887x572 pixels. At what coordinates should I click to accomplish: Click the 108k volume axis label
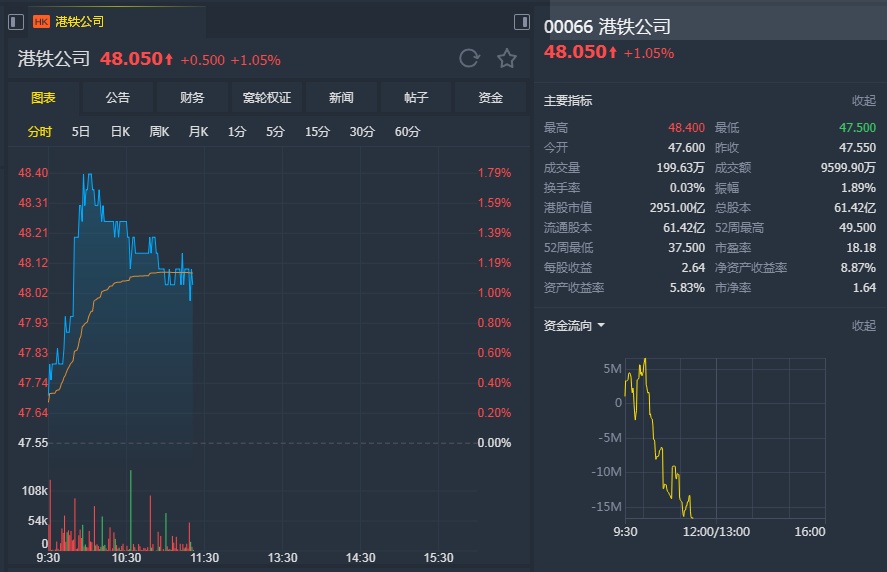35,491
